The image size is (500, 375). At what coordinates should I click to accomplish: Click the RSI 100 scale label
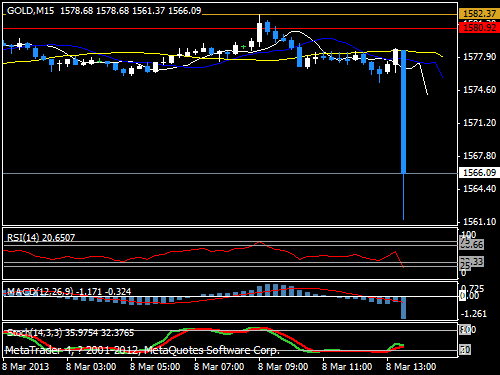pos(468,234)
